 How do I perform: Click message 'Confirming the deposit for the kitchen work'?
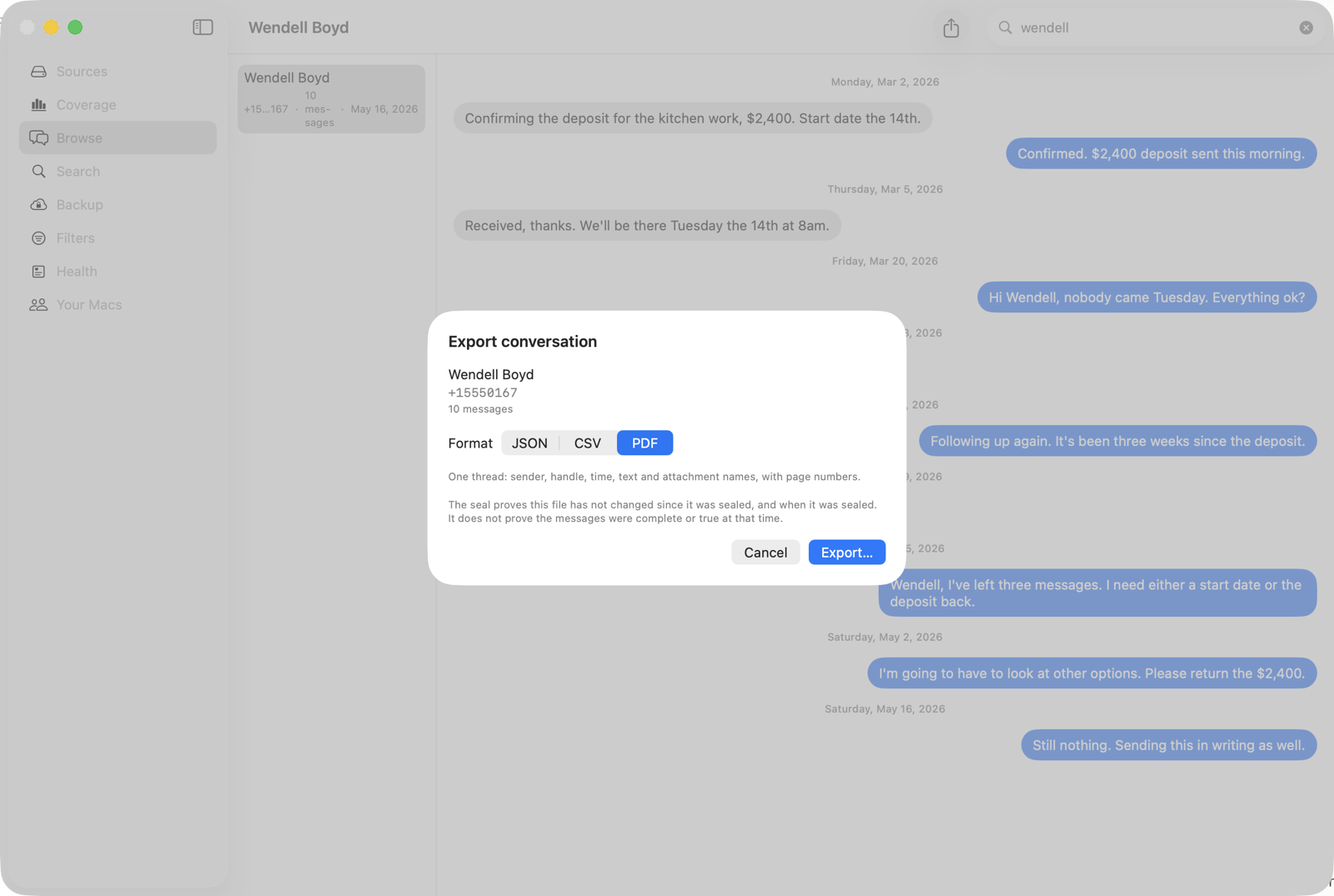pyautogui.click(x=693, y=118)
